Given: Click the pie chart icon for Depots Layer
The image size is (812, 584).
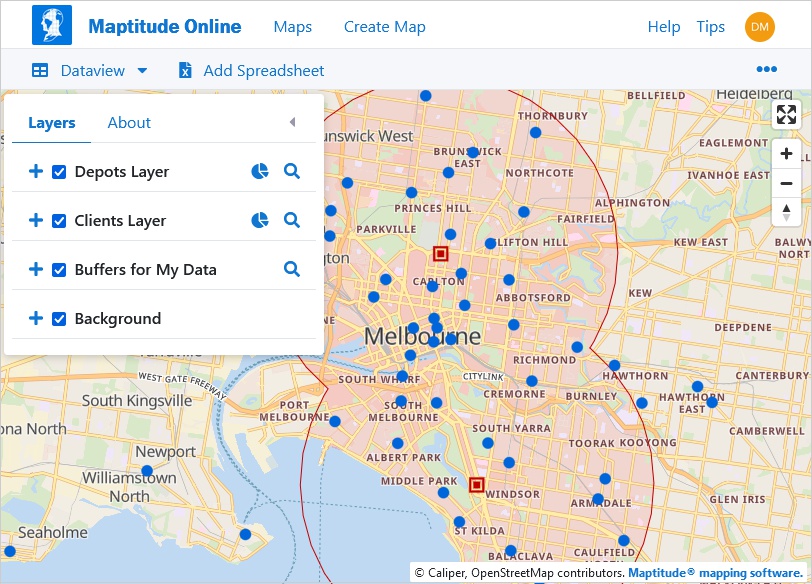Looking at the screenshot, I should coord(259,171).
